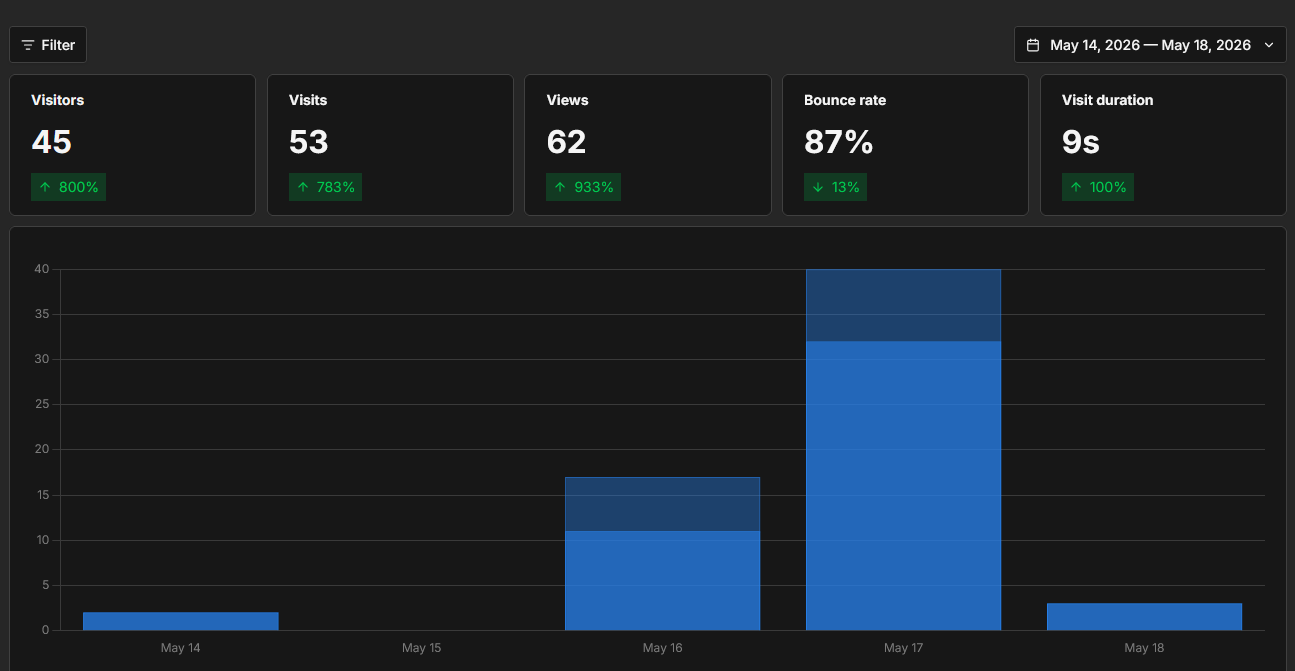Click the 62 views value

pos(566,142)
